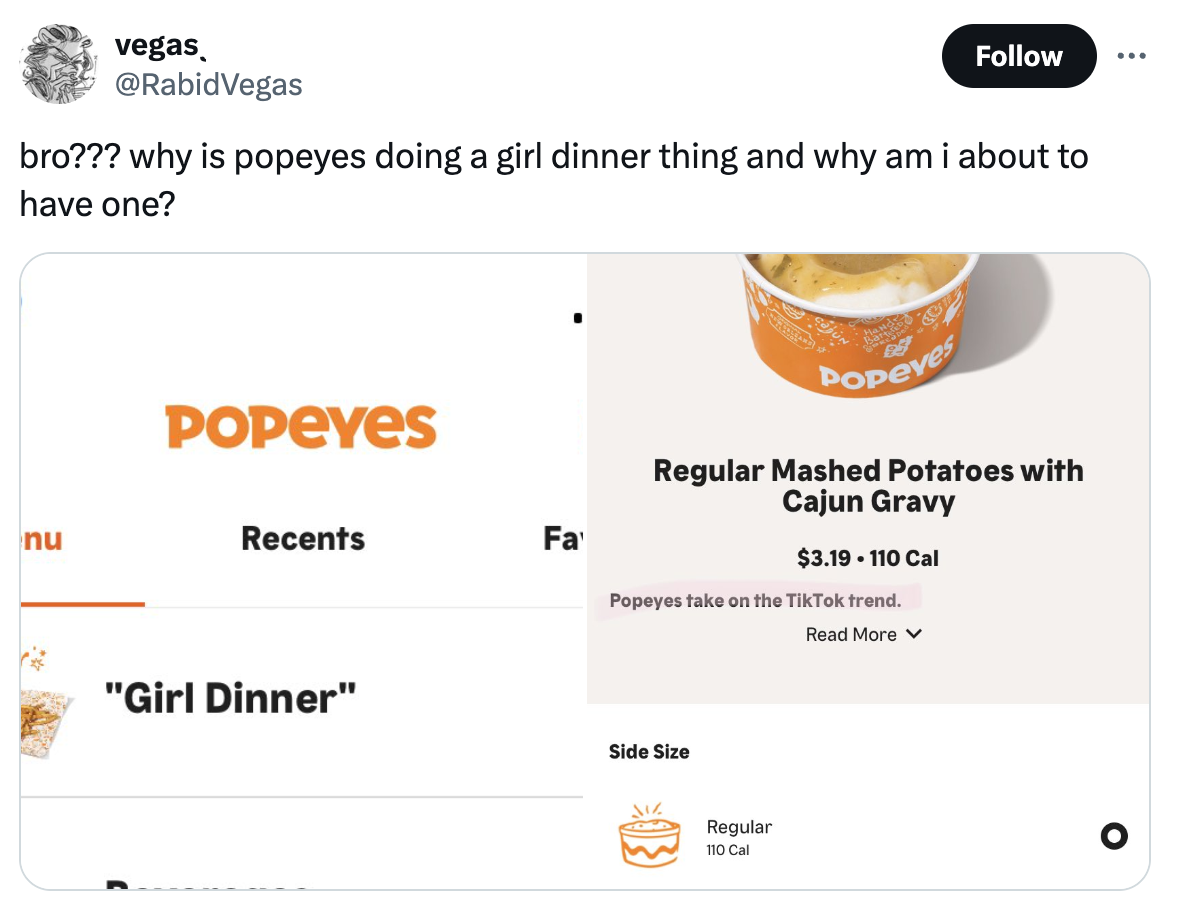Click the mashed potatoes cup image
Screen dimensions: 1178x912
(856, 318)
